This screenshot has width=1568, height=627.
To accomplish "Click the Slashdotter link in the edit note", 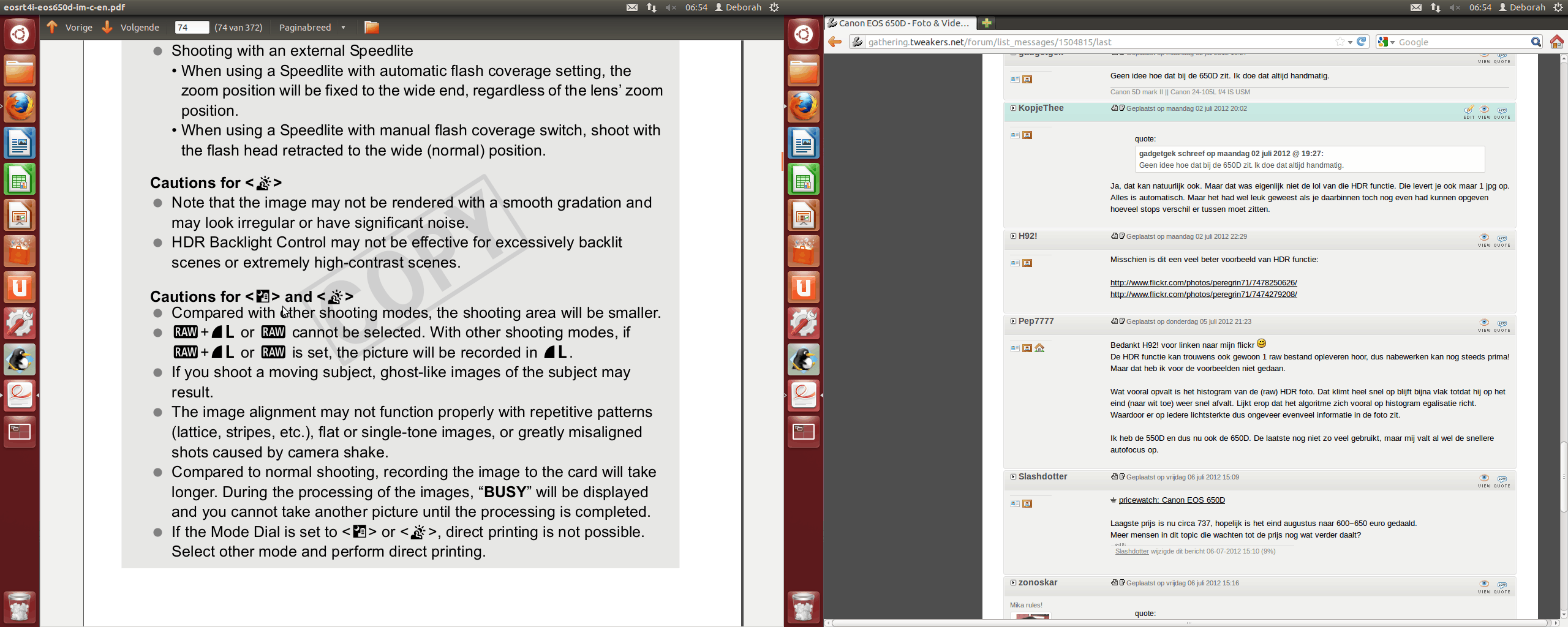I will click(x=1132, y=551).
